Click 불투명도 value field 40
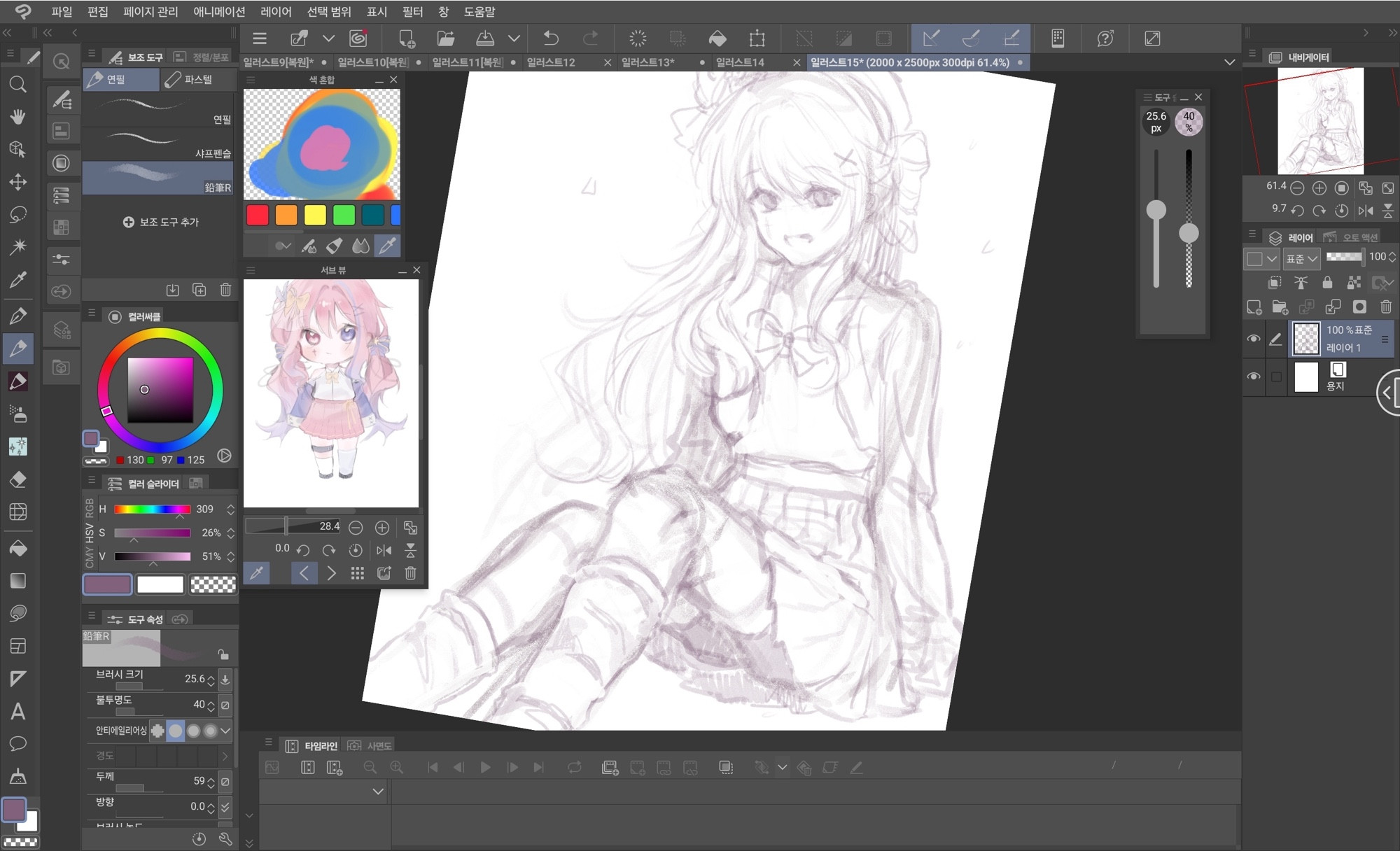 [x=199, y=704]
